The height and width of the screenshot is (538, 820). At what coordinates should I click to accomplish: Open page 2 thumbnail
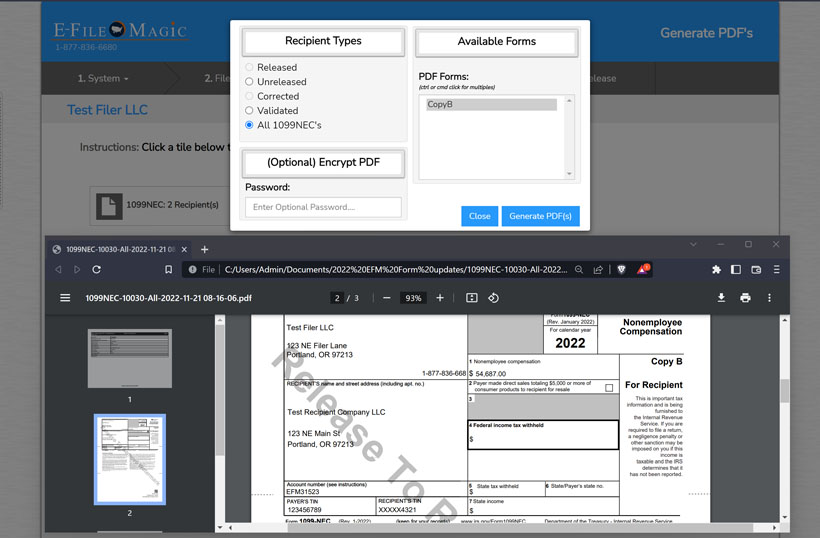pyautogui.click(x=130, y=460)
